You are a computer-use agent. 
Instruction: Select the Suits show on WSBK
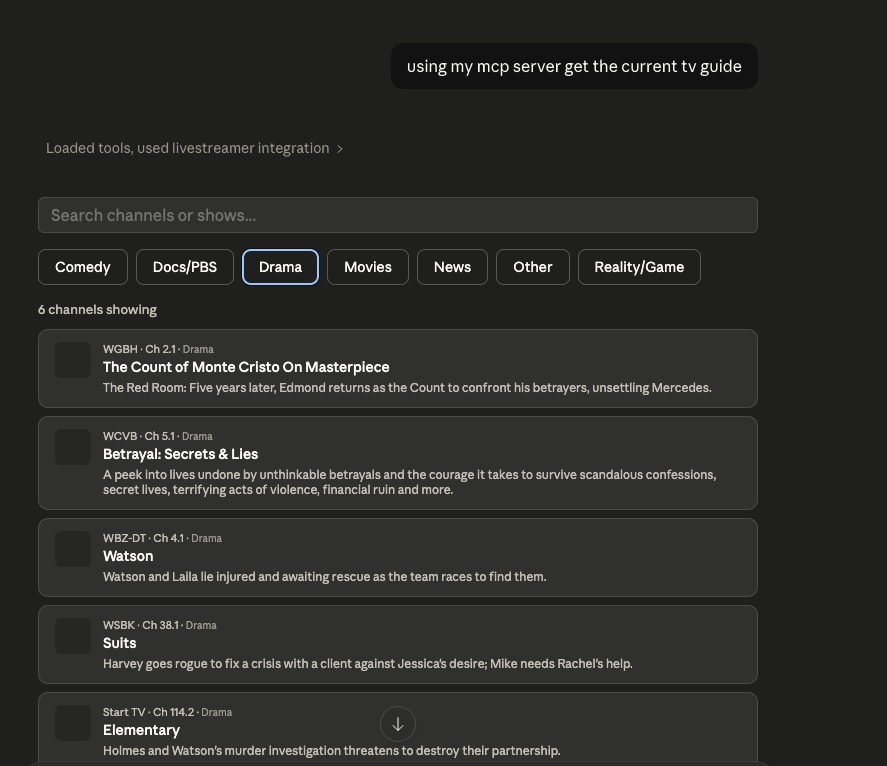pyautogui.click(x=119, y=643)
